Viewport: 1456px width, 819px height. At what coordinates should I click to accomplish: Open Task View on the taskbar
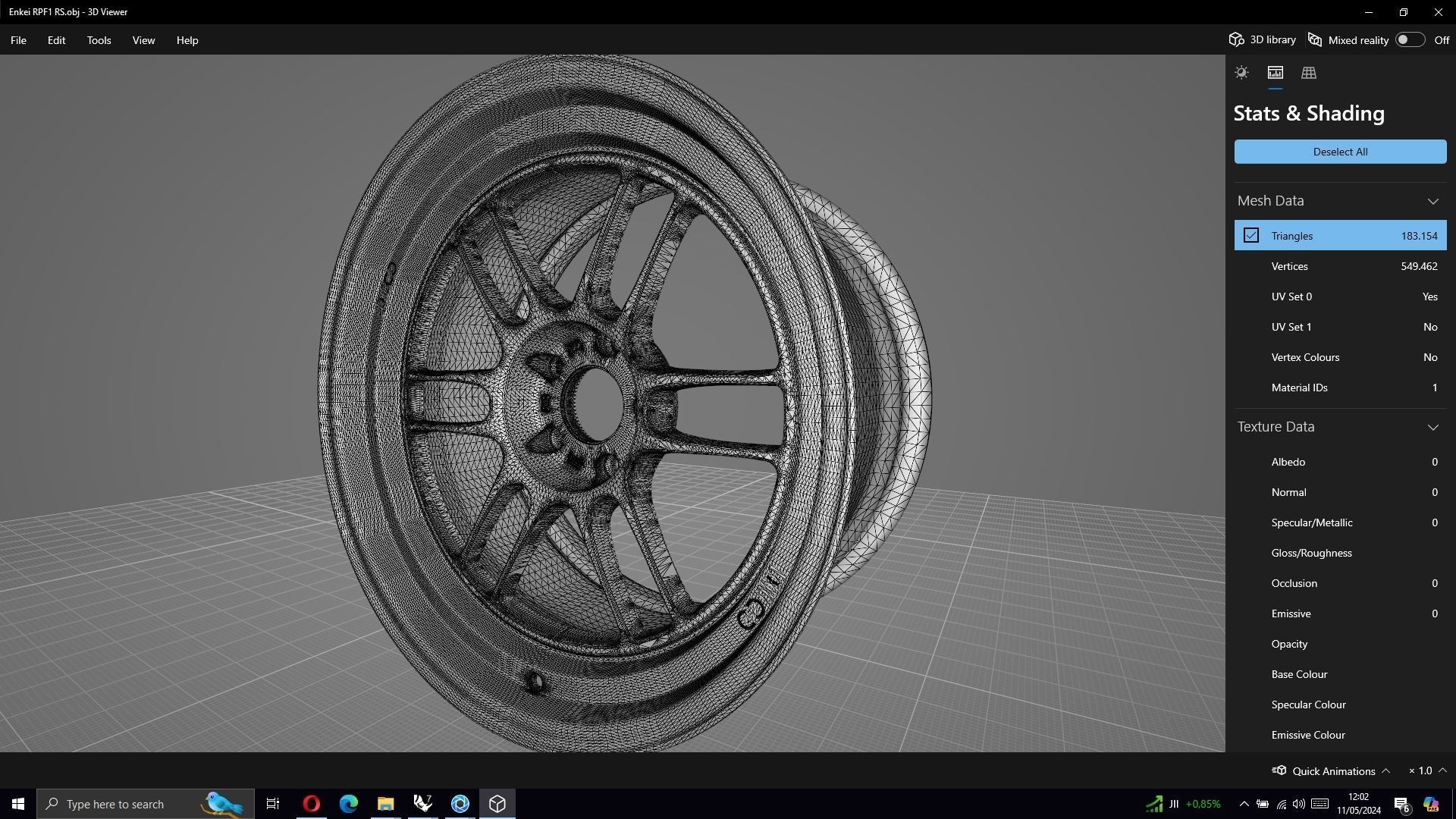tap(273, 804)
